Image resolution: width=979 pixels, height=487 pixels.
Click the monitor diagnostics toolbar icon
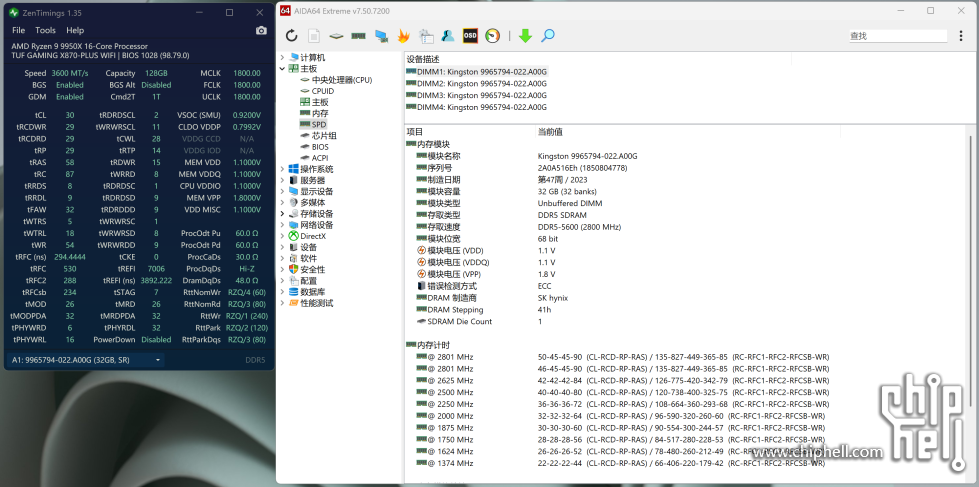tap(381, 36)
